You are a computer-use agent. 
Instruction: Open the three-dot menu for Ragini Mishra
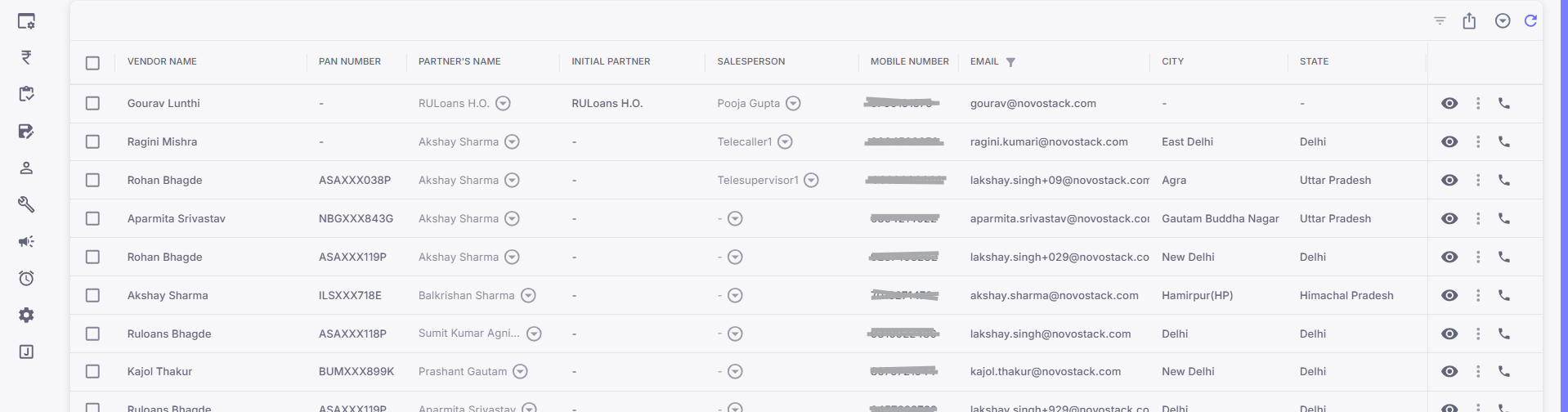coord(1478,141)
